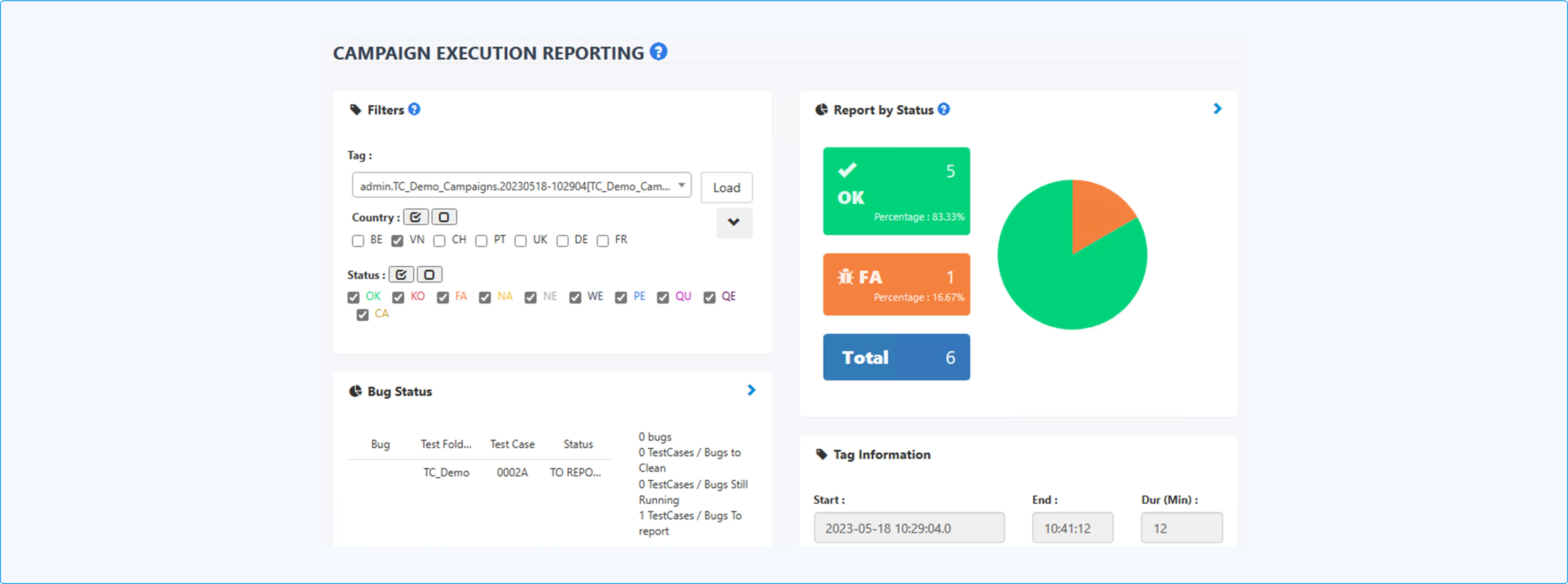Click the bug icon on FA card
Image resolution: width=1568 pixels, height=584 pixels.
[x=845, y=277]
